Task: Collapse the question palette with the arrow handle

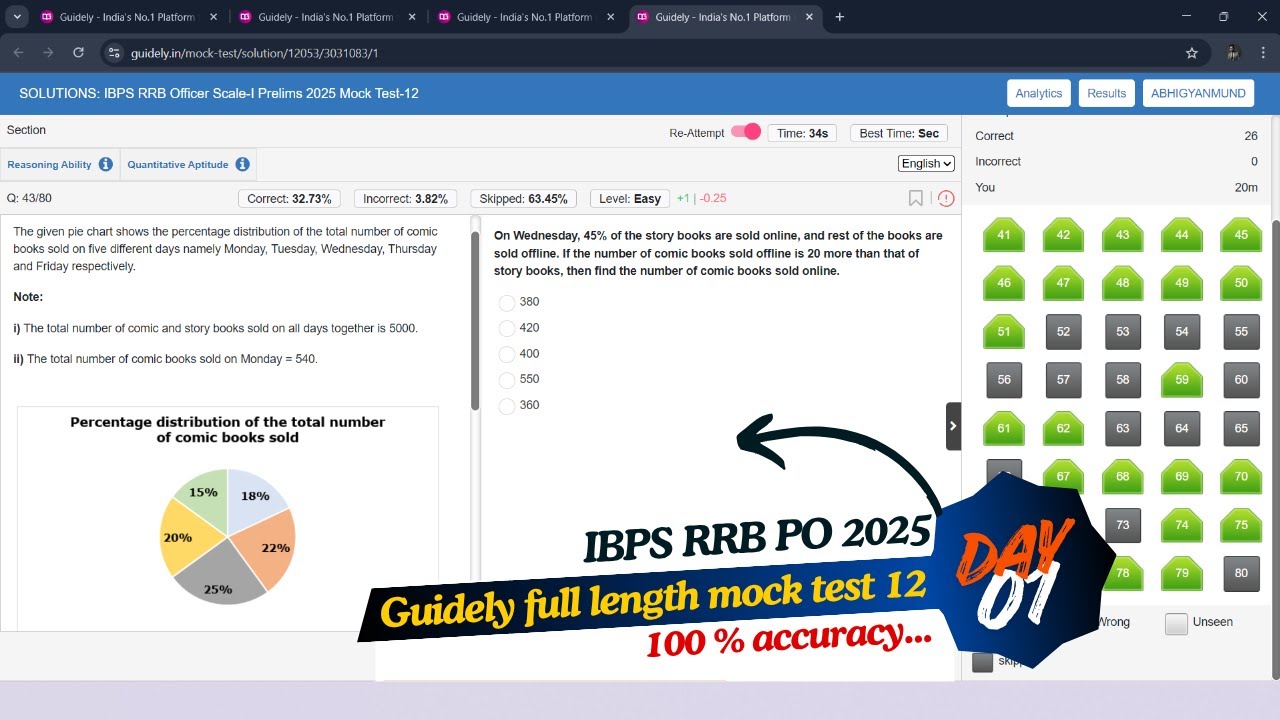Action: (953, 426)
